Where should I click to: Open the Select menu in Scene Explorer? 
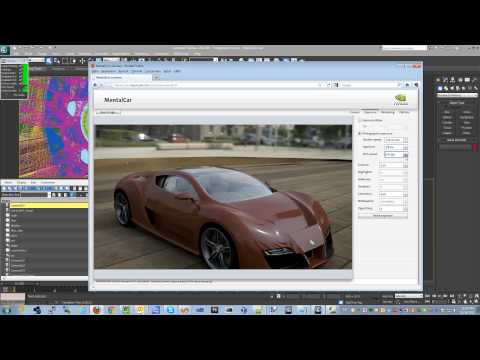click(x=8, y=183)
